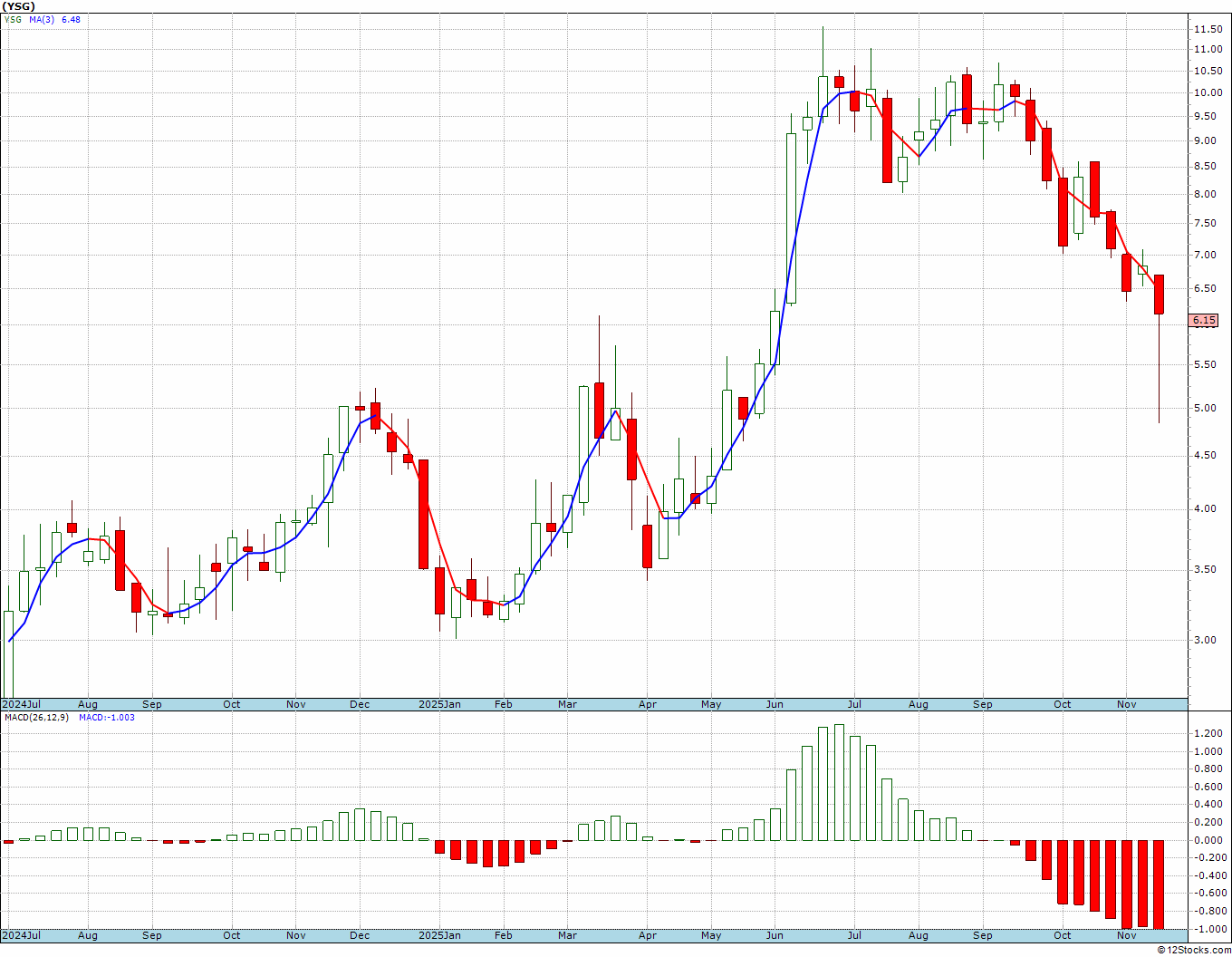The image size is (1232, 957).
Task: Select Mar on the MACD time axis
Action: click(567, 935)
